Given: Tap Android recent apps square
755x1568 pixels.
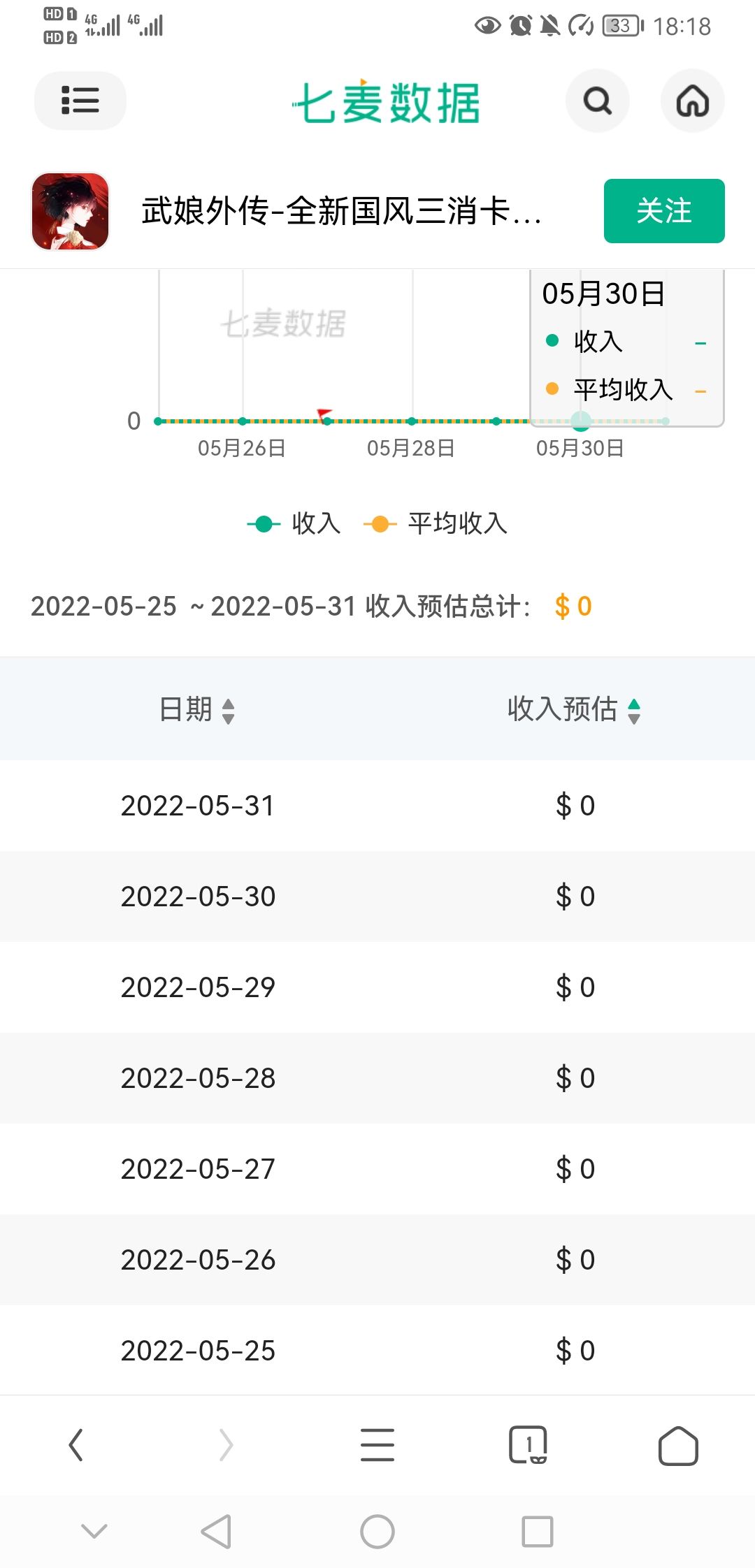Looking at the screenshot, I should pyautogui.click(x=538, y=1532).
